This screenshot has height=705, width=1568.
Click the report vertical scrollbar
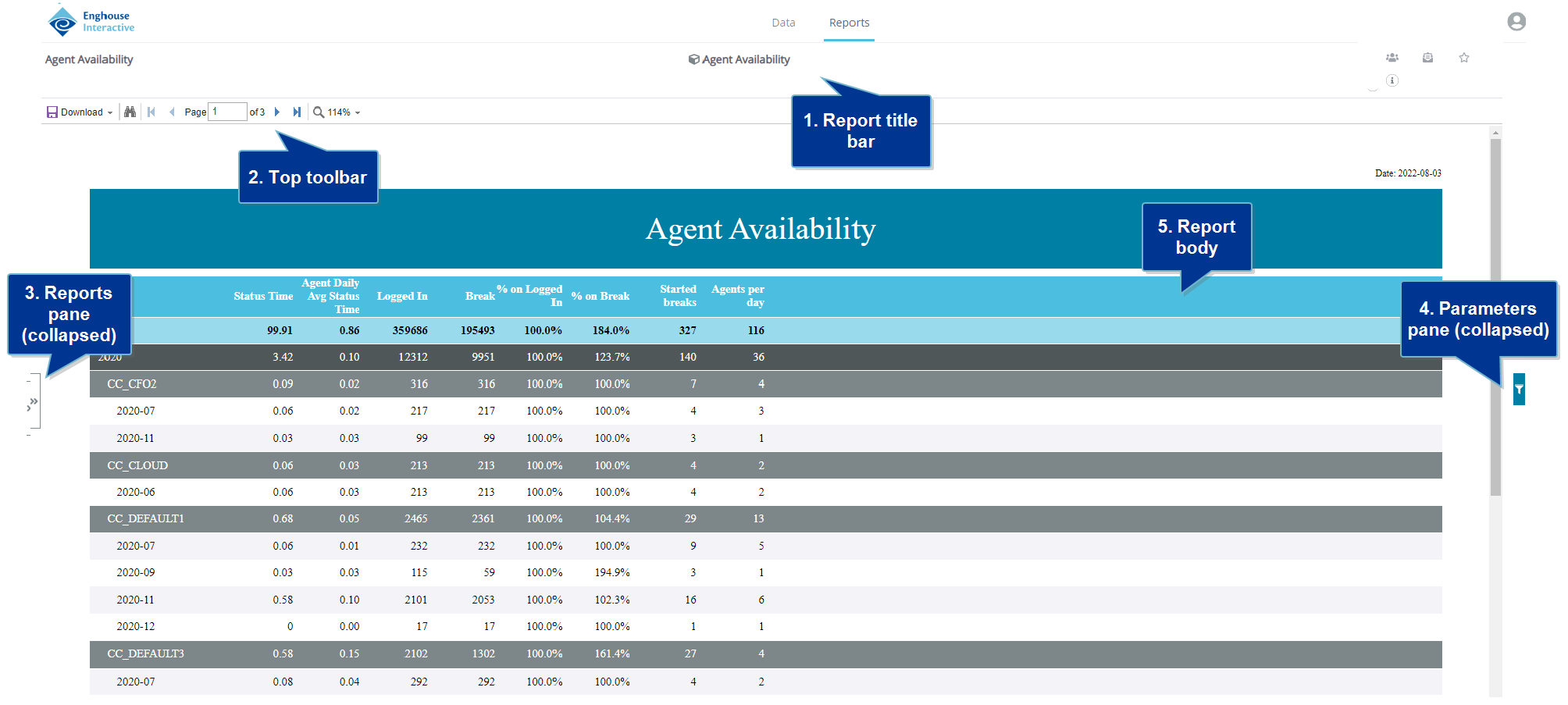(1495, 312)
